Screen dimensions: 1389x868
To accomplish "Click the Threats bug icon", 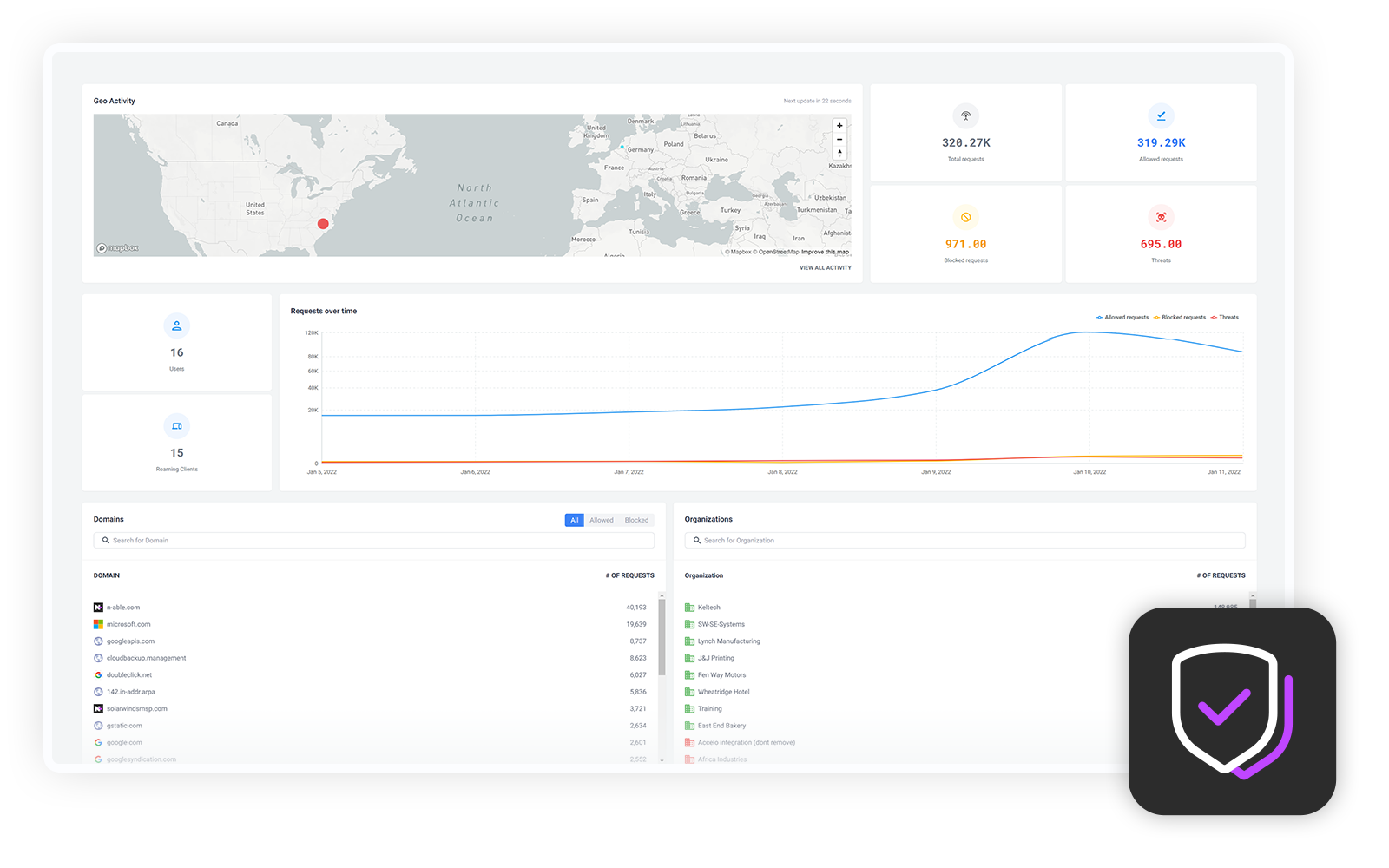I will pyautogui.click(x=1161, y=217).
